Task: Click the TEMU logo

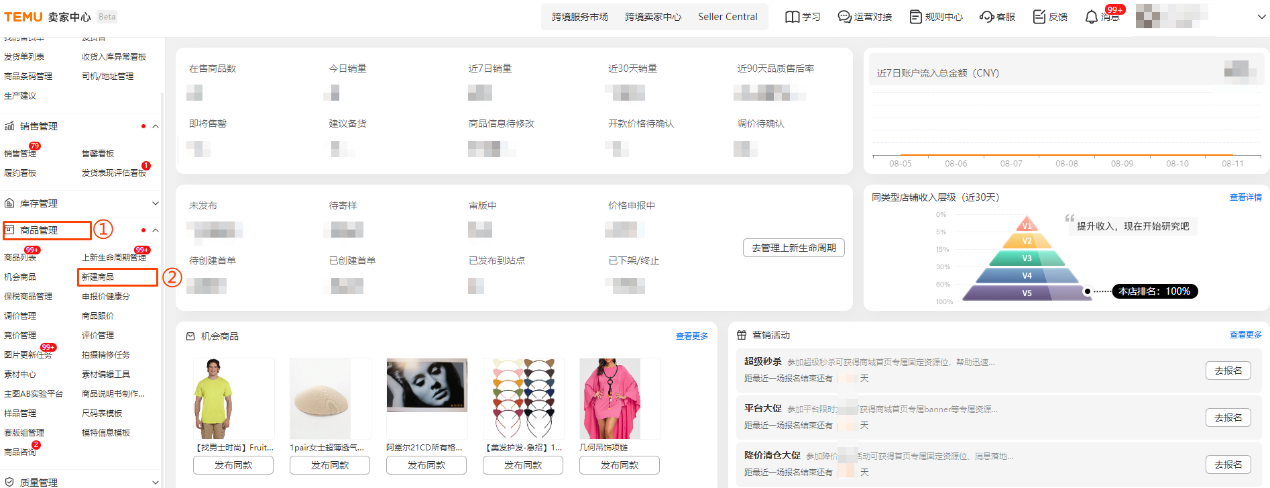Action: tap(21, 17)
